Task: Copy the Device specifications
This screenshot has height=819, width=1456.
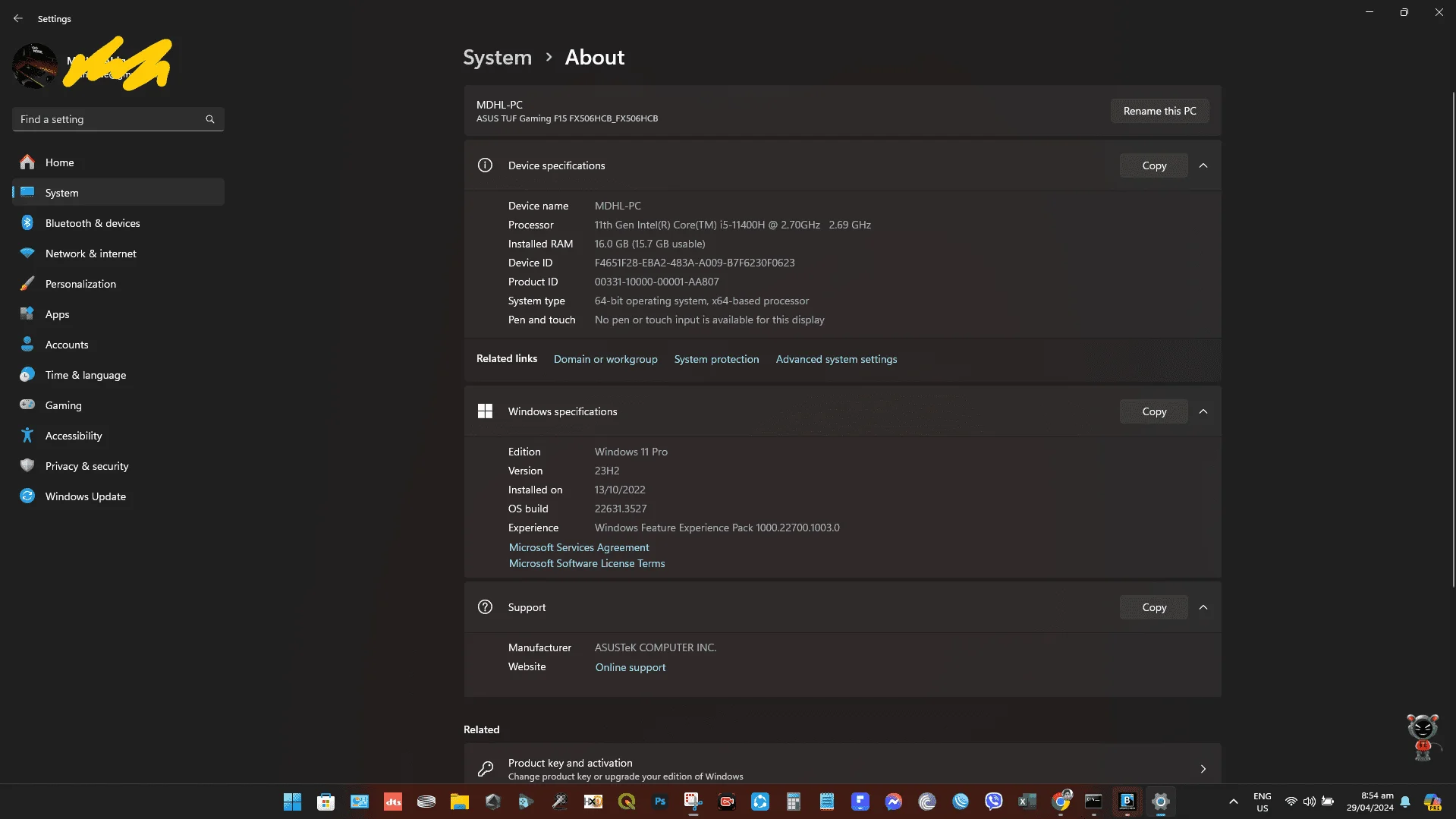Action: [1154, 165]
